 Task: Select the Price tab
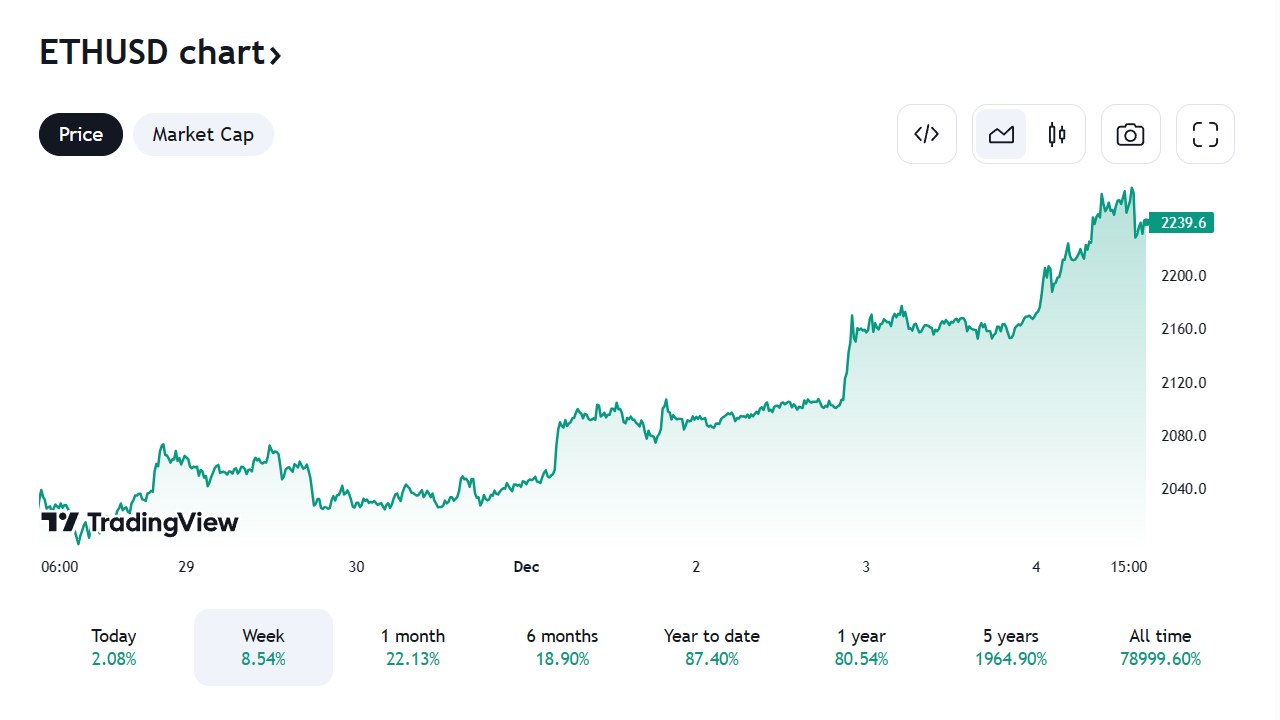[81, 134]
